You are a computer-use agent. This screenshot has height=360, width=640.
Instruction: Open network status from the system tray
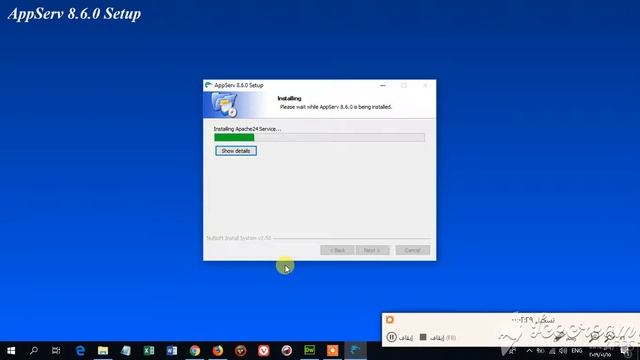click(x=552, y=351)
